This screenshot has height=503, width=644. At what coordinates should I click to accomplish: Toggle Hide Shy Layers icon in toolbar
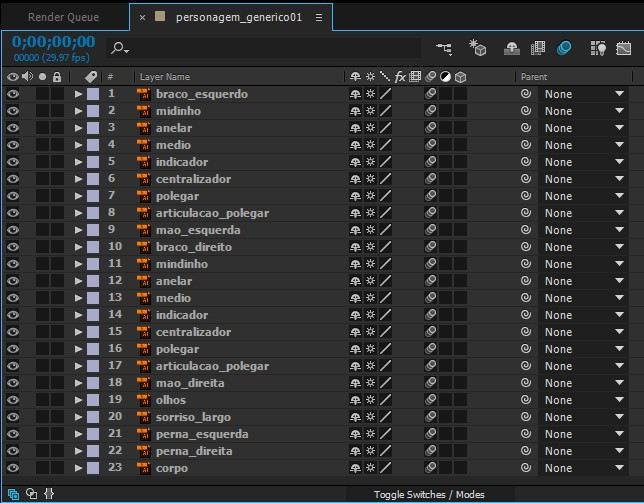click(512, 48)
